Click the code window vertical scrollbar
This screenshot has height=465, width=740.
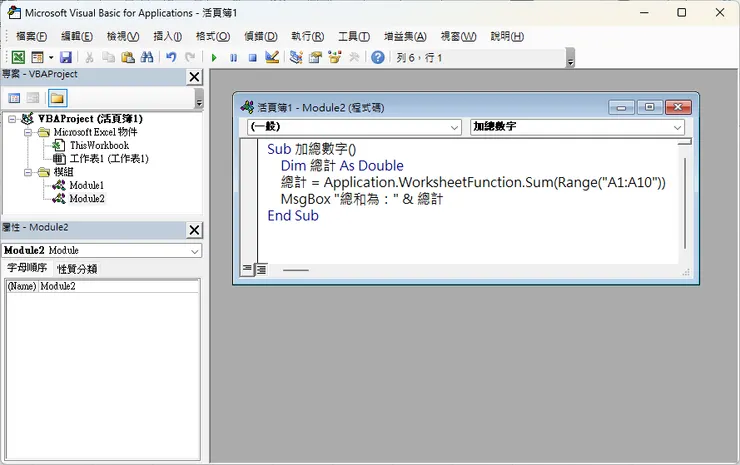coord(685,203)
